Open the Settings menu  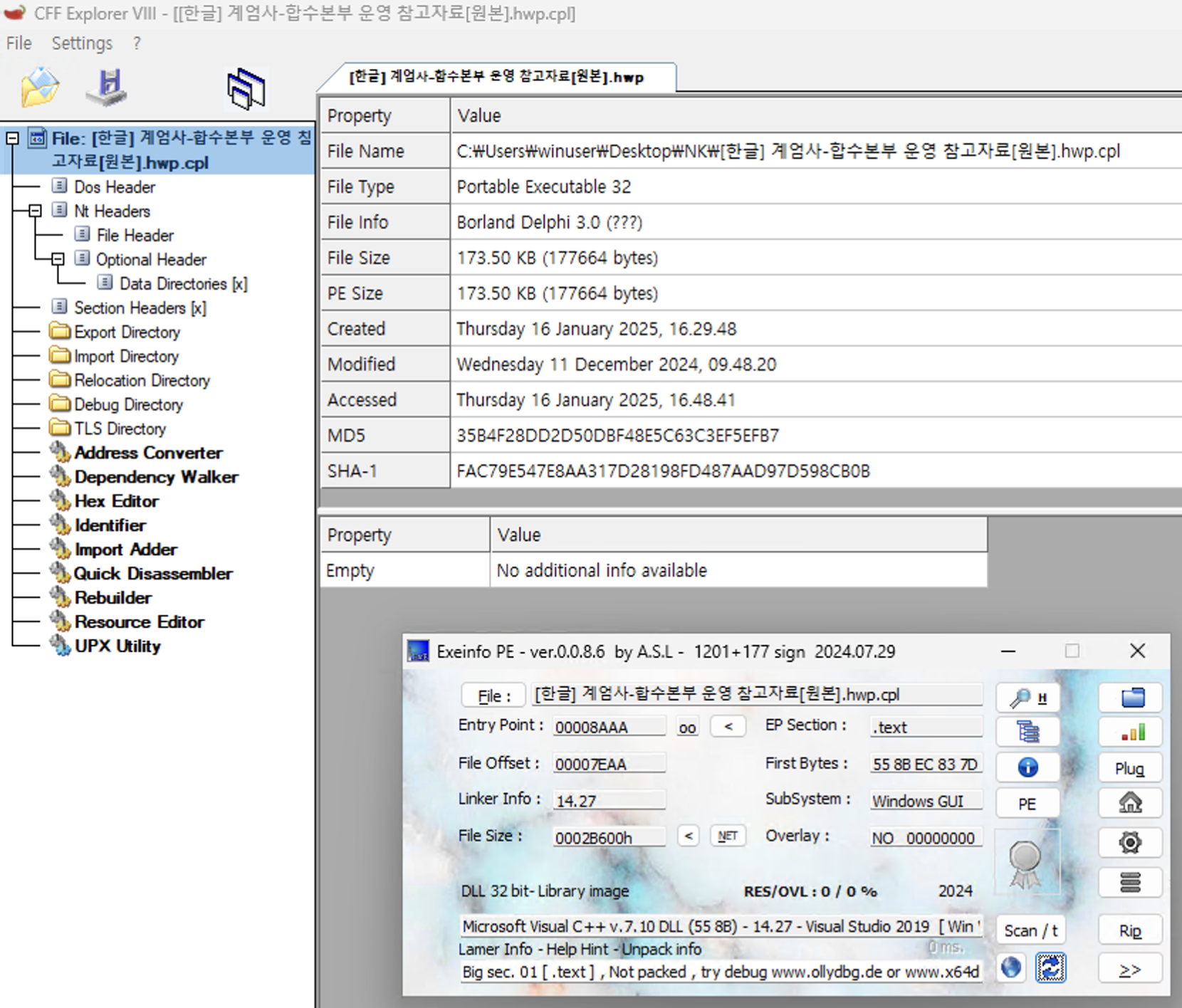[82, 43]
